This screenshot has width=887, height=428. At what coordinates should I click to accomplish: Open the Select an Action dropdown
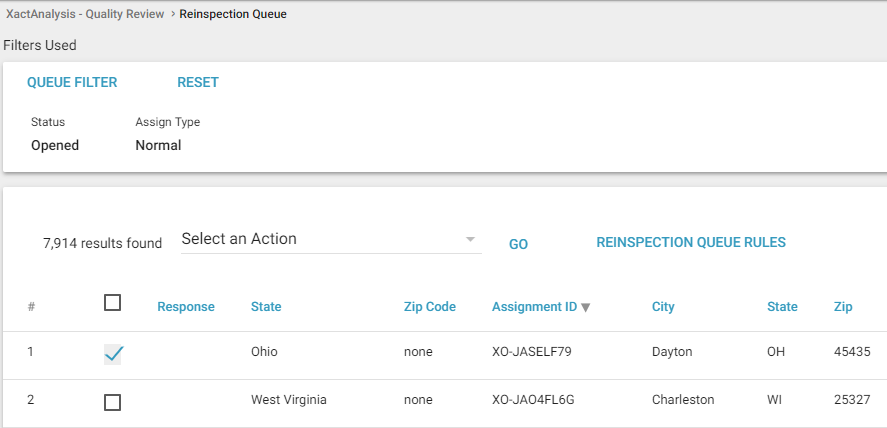coord(320,240)
